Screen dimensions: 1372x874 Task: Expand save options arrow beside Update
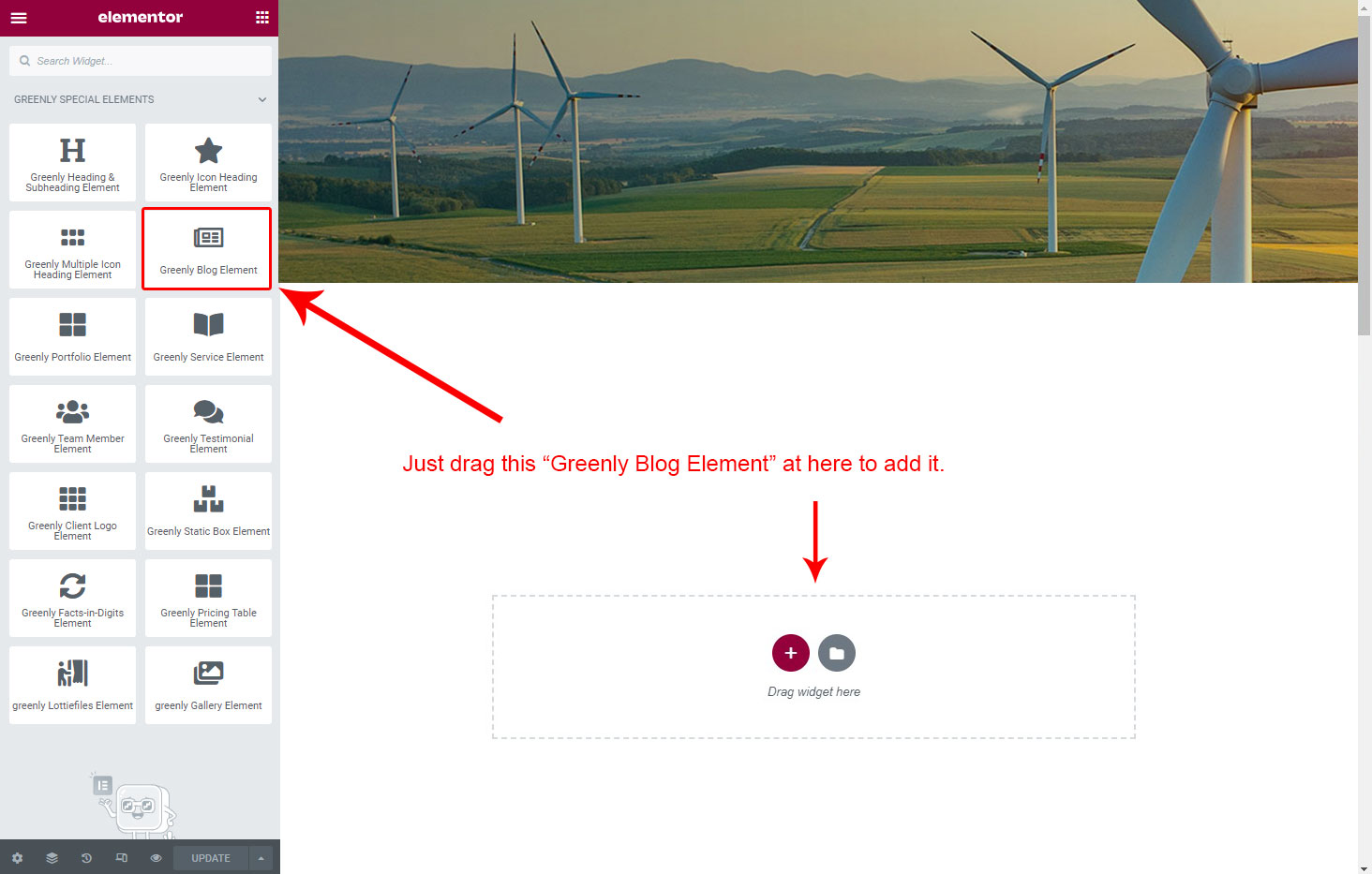click(261, 858)
